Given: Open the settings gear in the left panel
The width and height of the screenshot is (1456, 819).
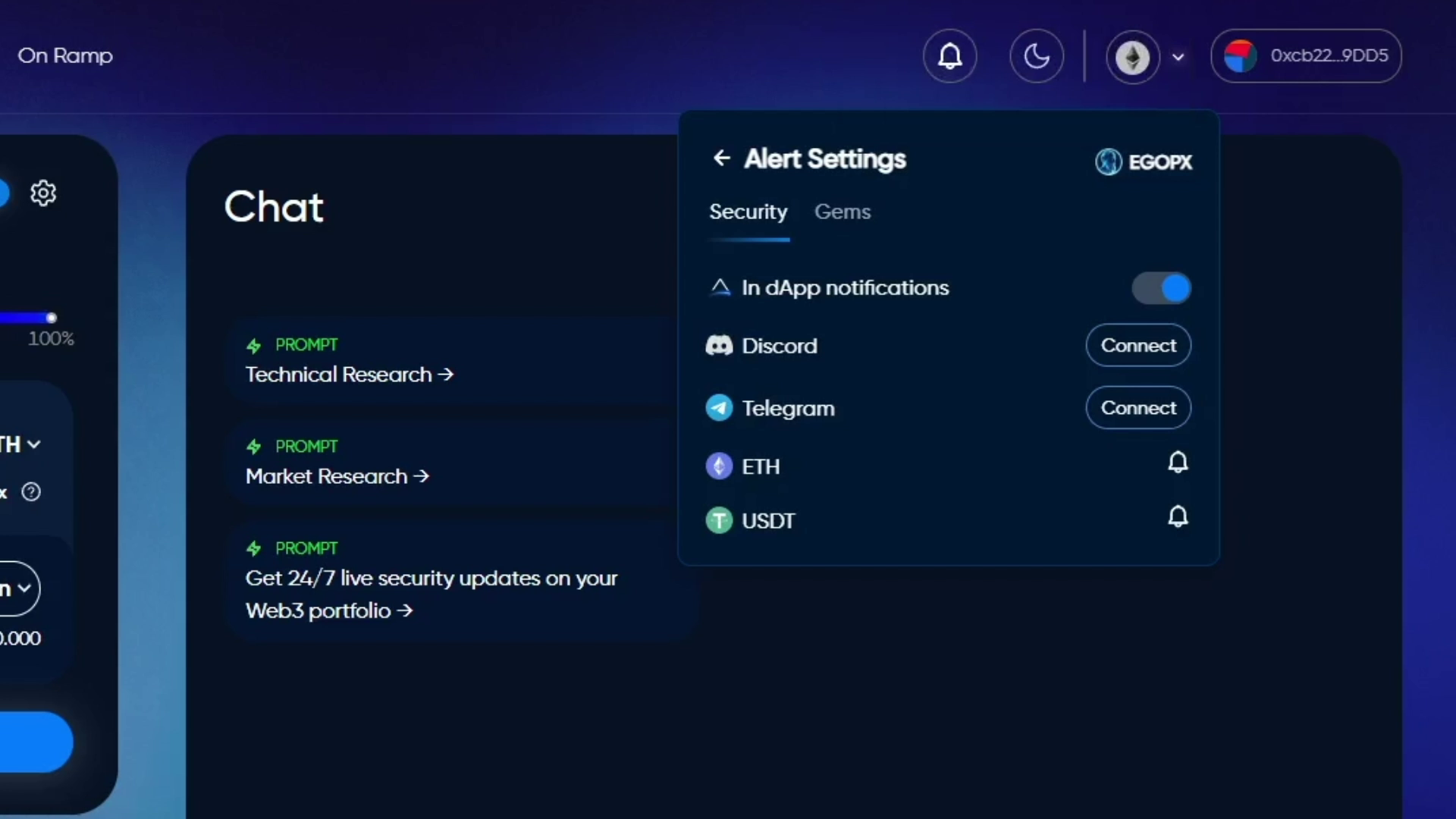Looking at the screenshot, I should 43,193.
